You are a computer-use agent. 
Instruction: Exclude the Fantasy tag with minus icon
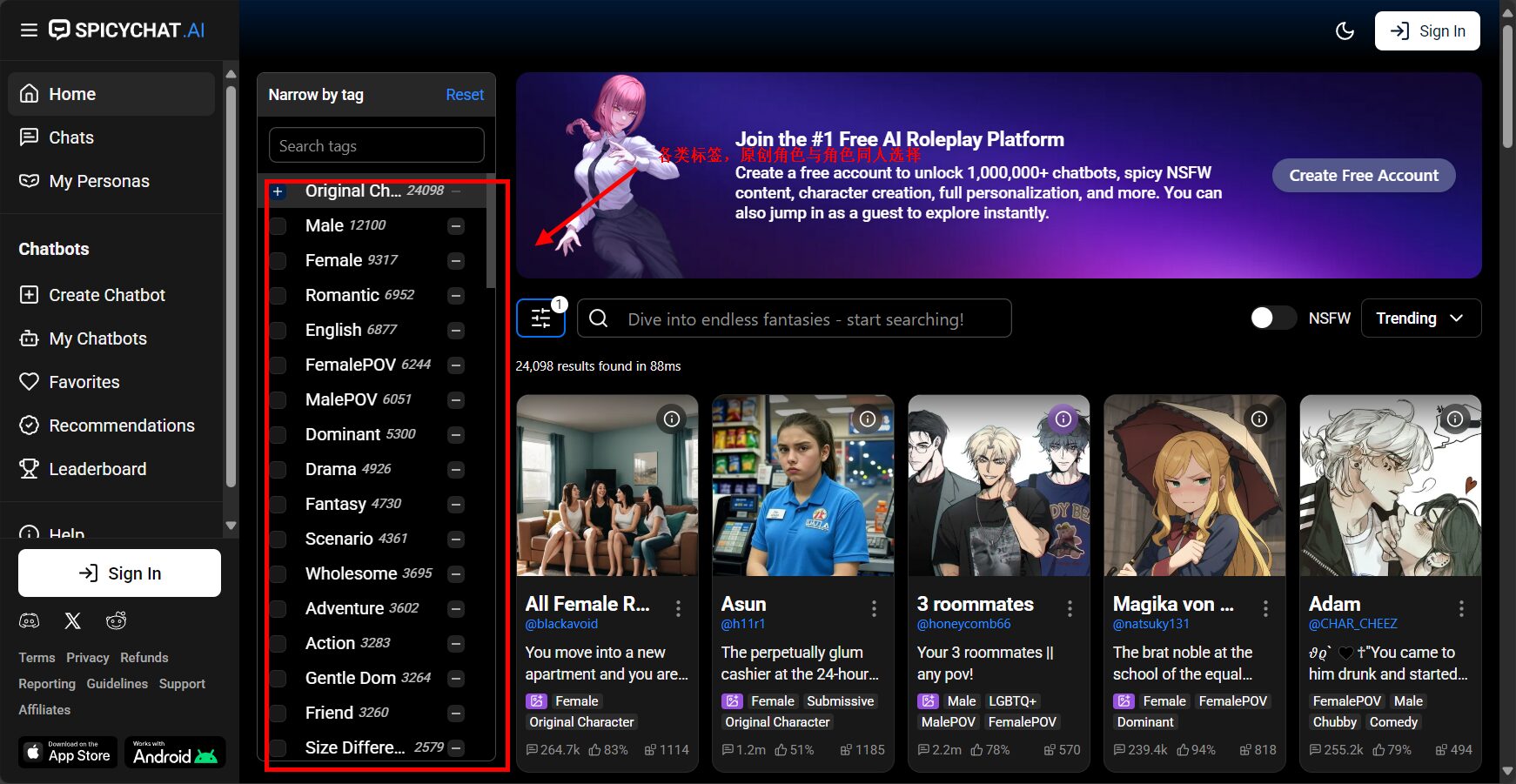[x=456, y=505]
